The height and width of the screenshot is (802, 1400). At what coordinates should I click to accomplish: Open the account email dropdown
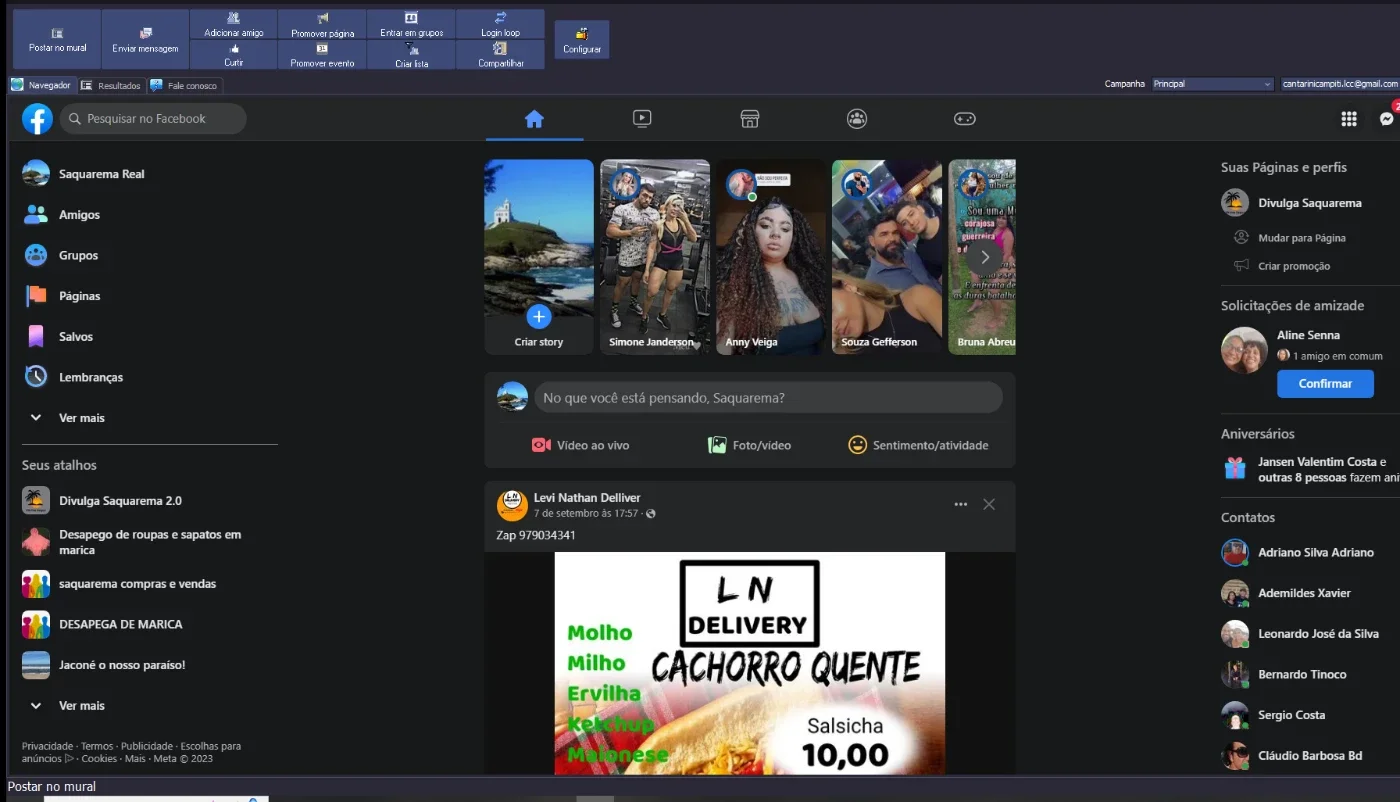tap(1340, 84)
